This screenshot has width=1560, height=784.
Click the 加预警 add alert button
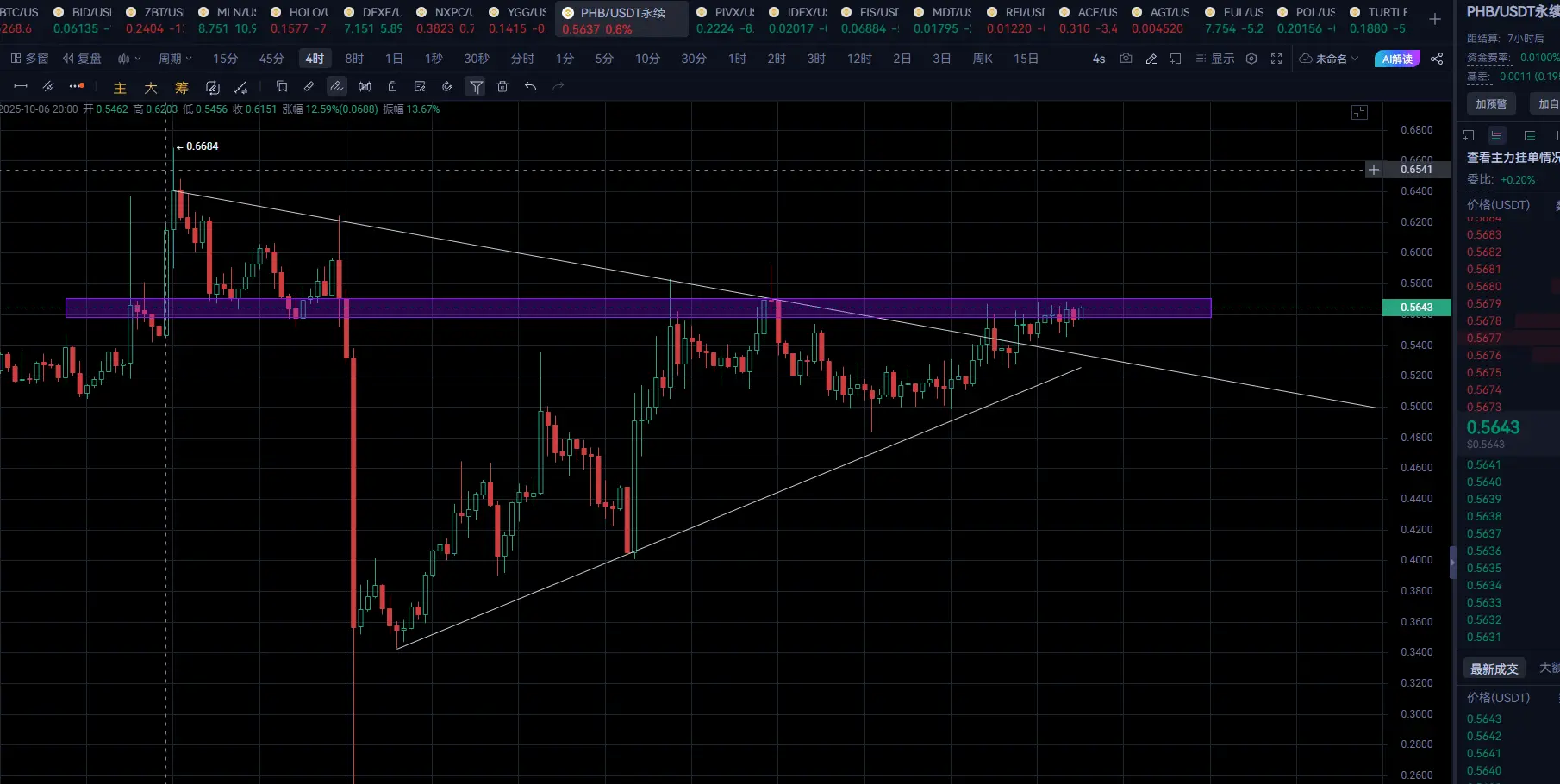[1491, 104]
